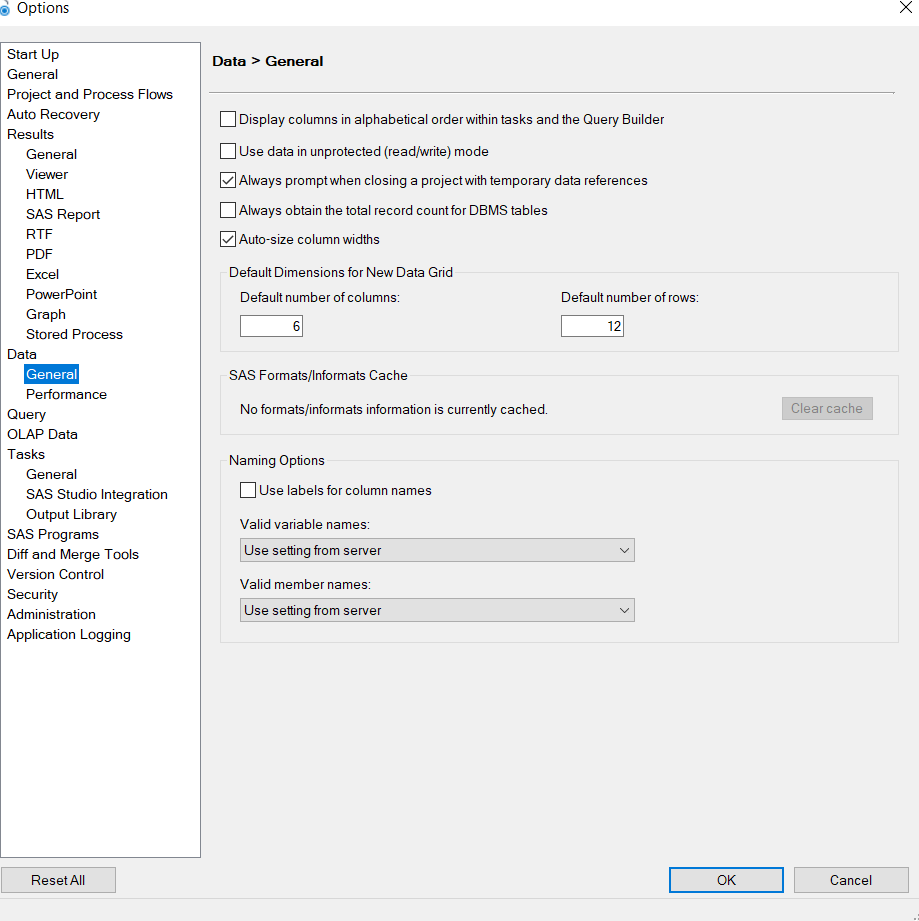919x921 pixels.
Task: Click the default number of rows field
Action: pos(592,325)
